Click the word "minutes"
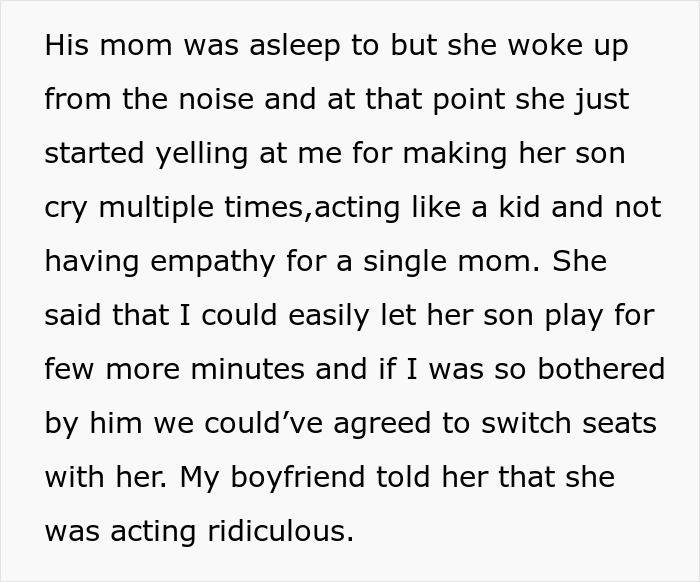The image size is (700, 582). [x=252, y=370]
